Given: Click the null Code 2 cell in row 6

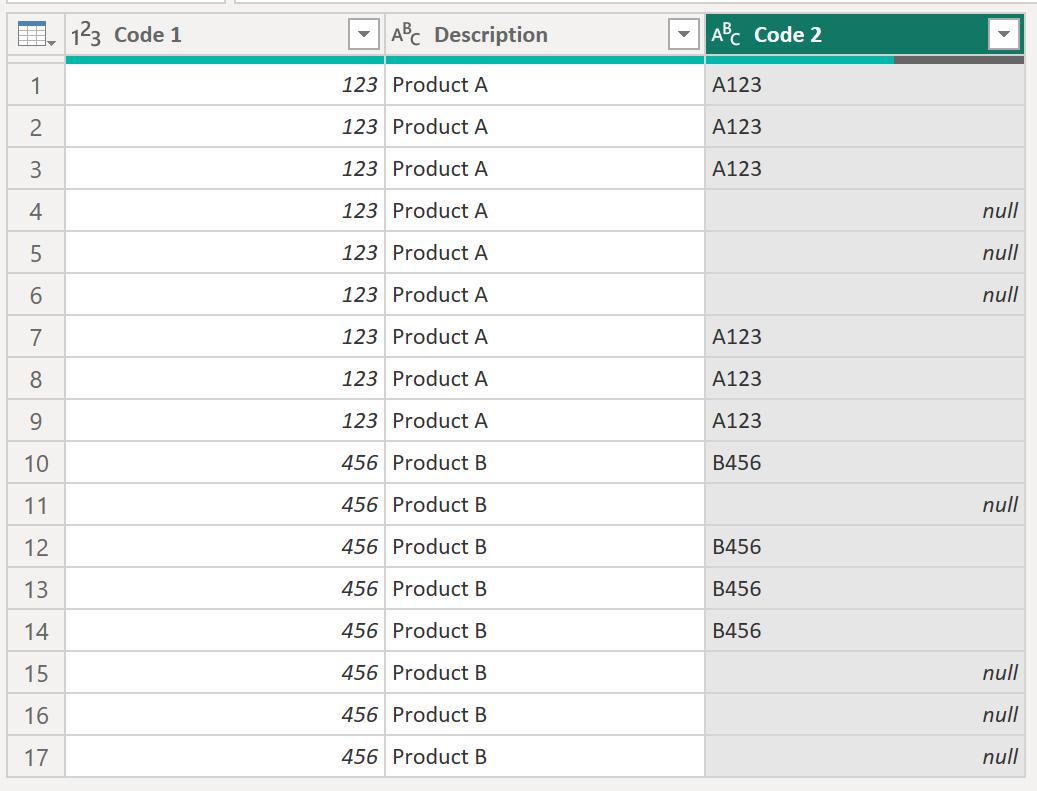Looking at the screenshot, I should [x=865, y=295].
